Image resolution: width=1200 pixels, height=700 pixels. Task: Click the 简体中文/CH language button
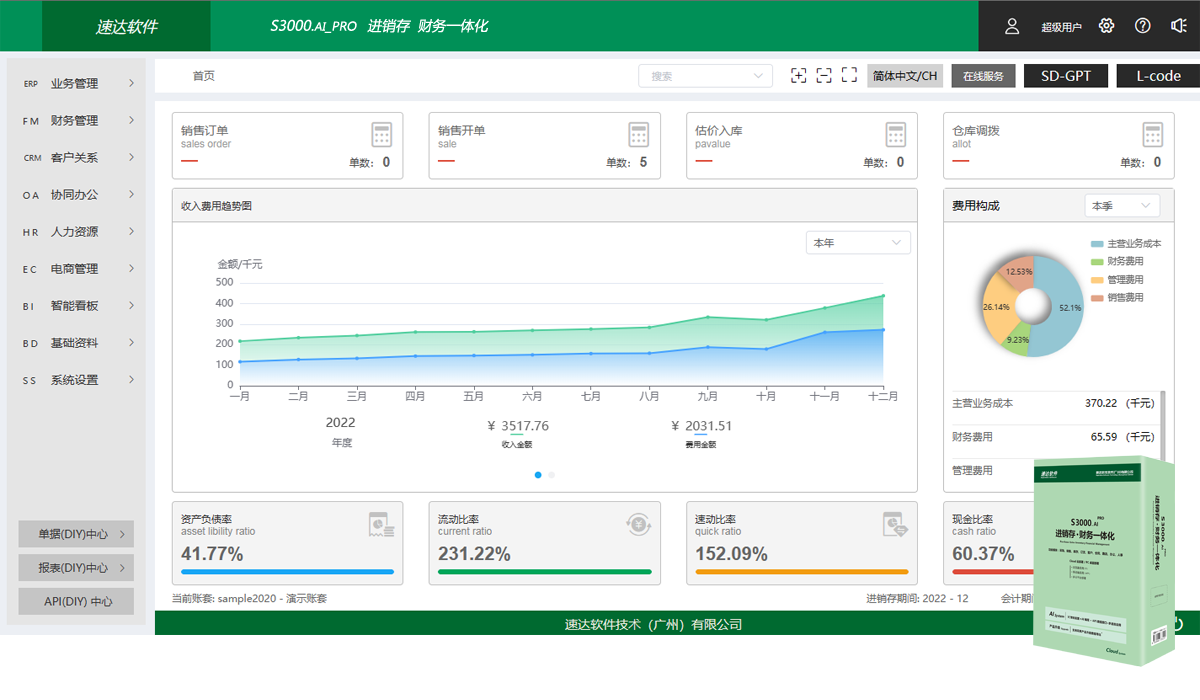point(905,76)
